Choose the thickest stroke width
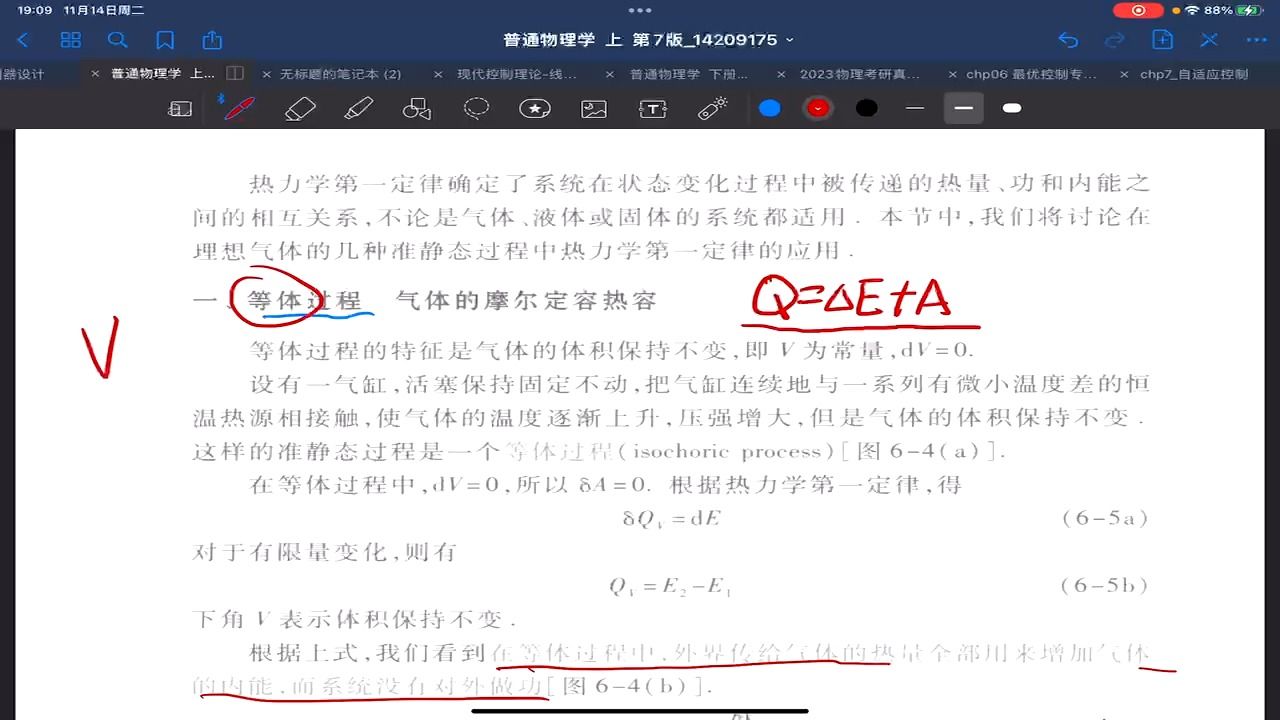This screenshot has width=1280, height=720. point(1012,108)
